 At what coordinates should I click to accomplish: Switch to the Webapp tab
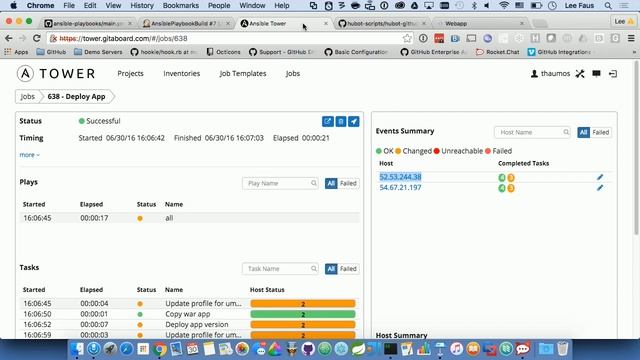tap(481, 24)
